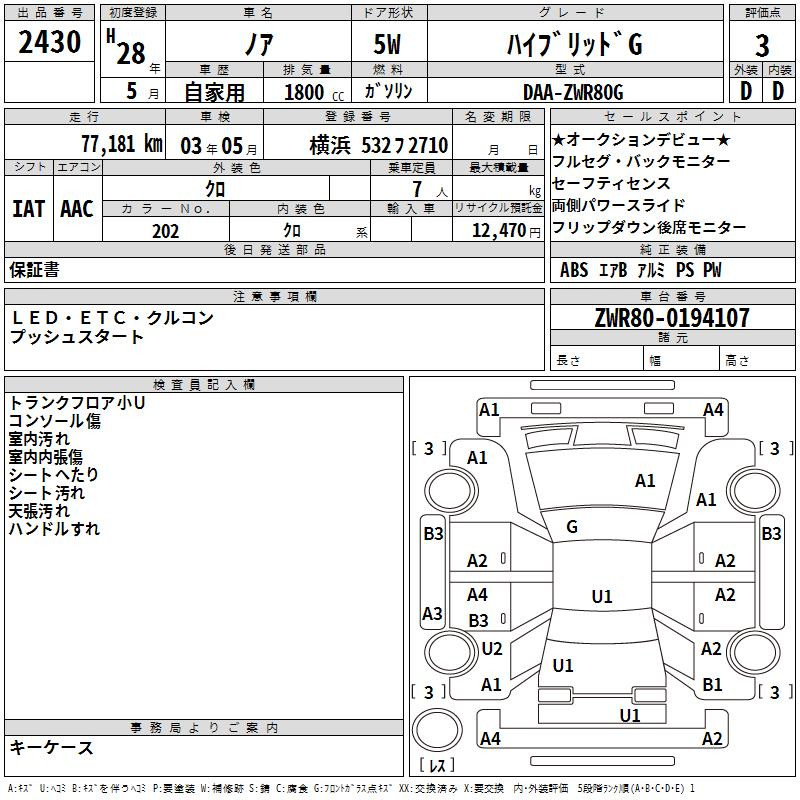The width and height of the screenshot is (800, 800).
Task: Click inspector note シートへたり
Action: point(53,474)
